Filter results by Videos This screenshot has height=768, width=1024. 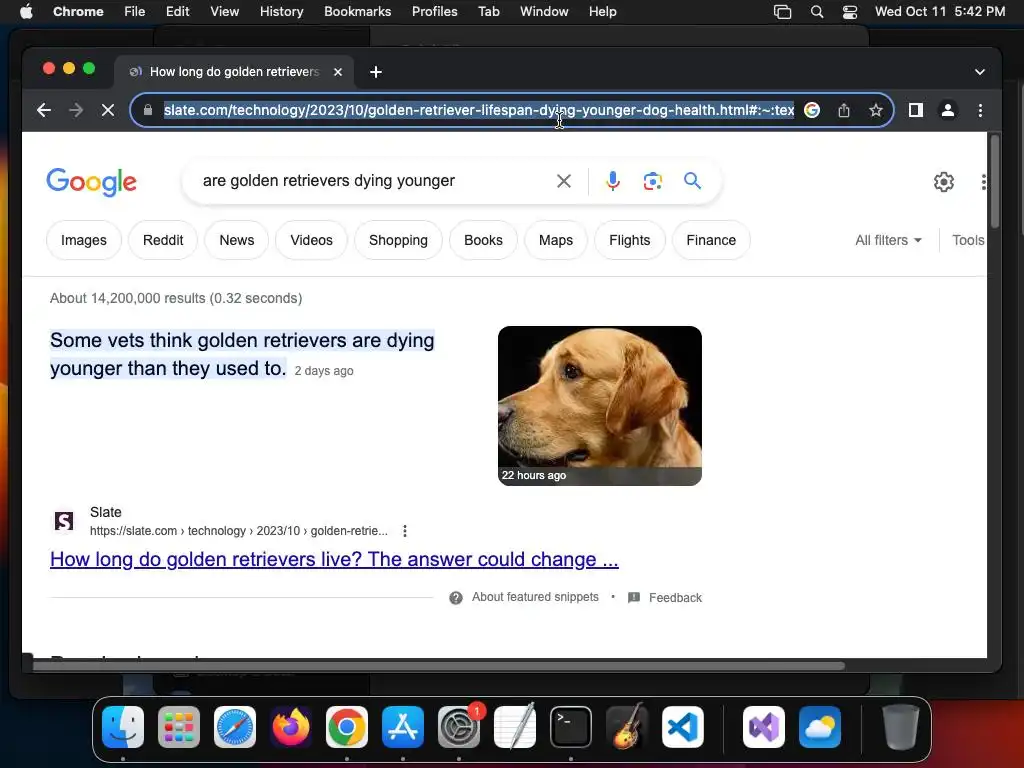(312, 240)
